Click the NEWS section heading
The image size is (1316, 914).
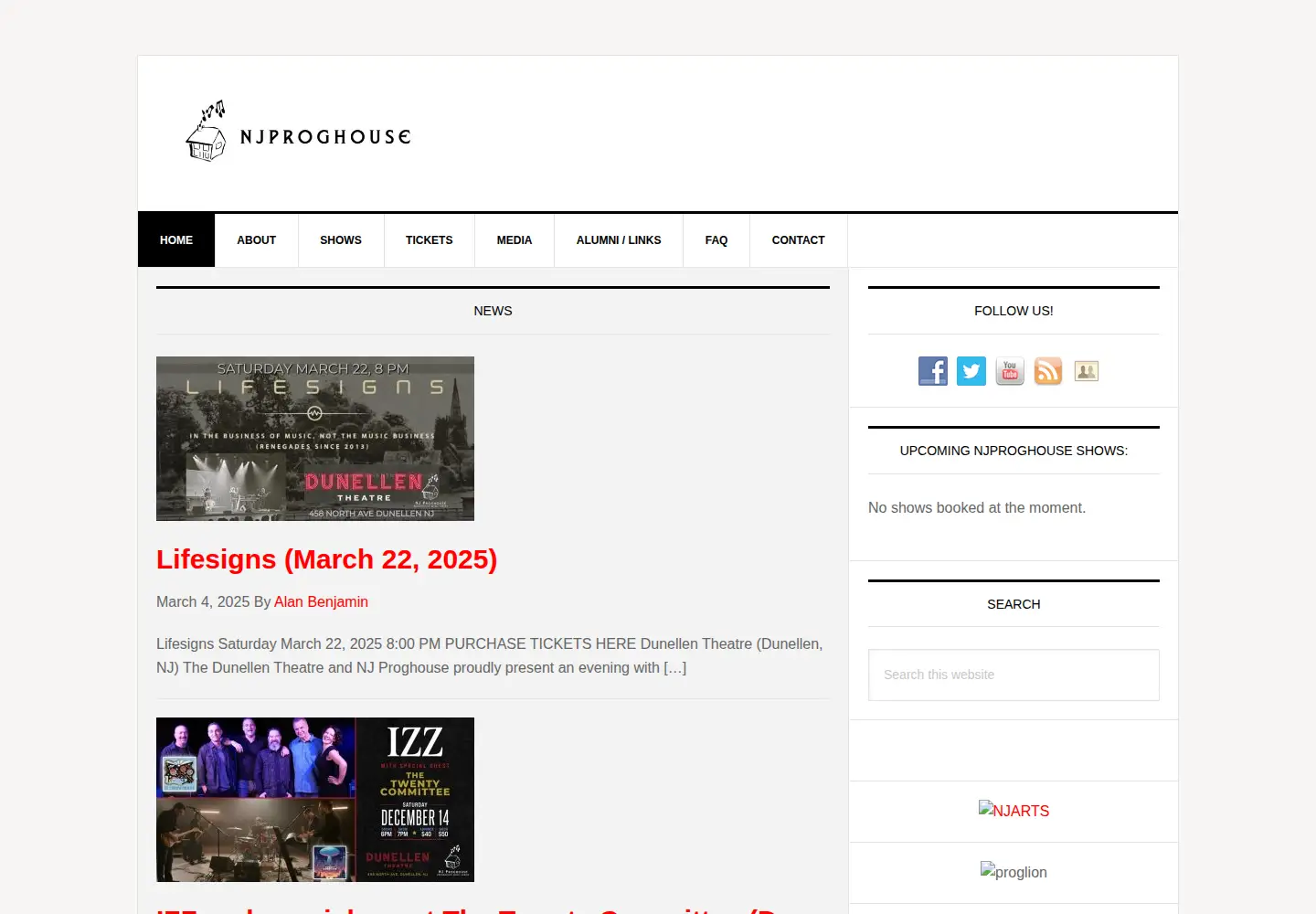[x=493, y=311]
